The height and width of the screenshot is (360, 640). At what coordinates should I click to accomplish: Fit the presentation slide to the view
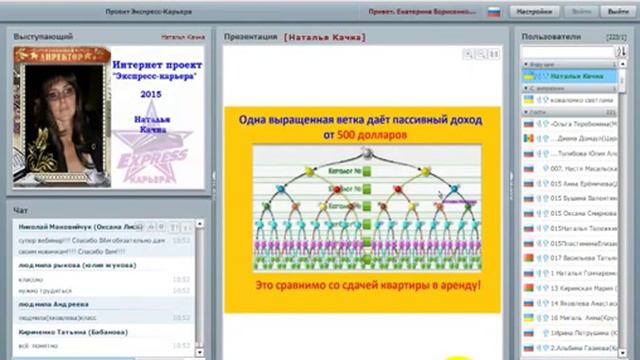coord(494,53)
